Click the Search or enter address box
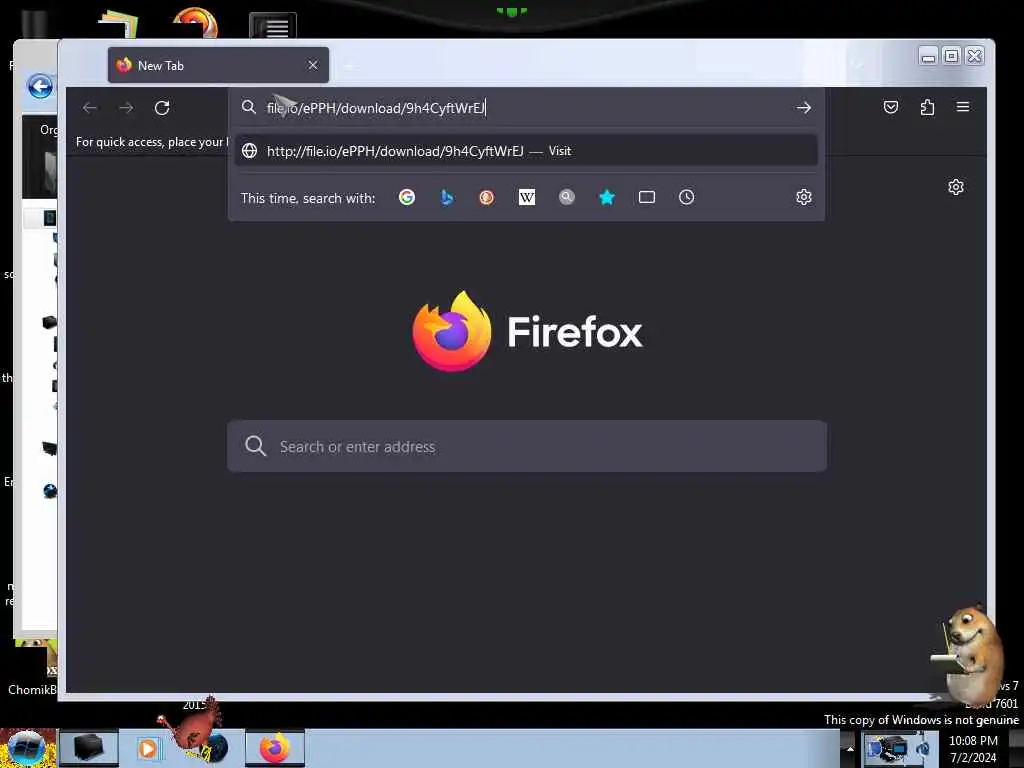Viewport: 1024px width, 768px height. click(526, 447)
